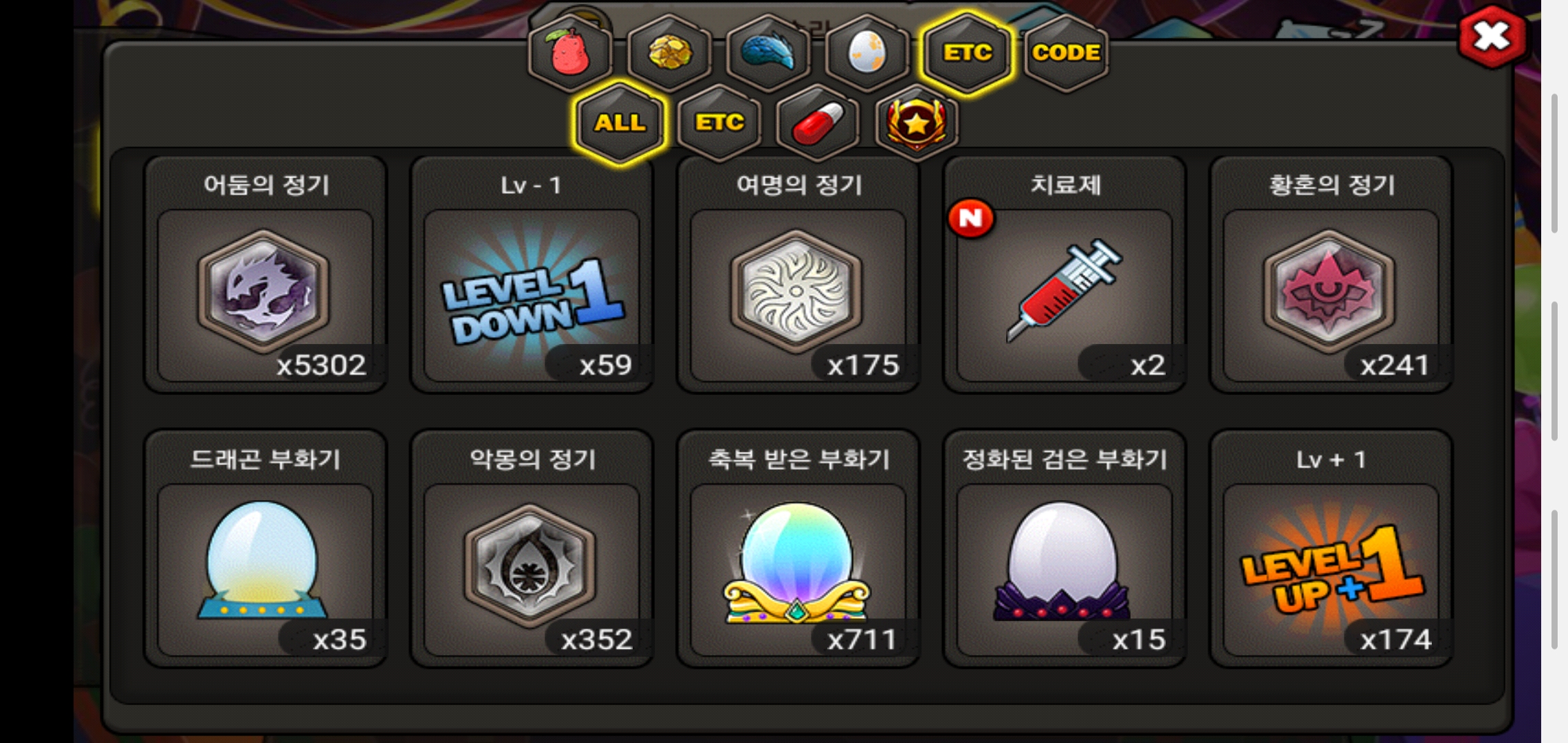This screenshot has height=743, width=1568.
Task: Choose the 드래곤 부화기 incubator
Action: (265, 549)
